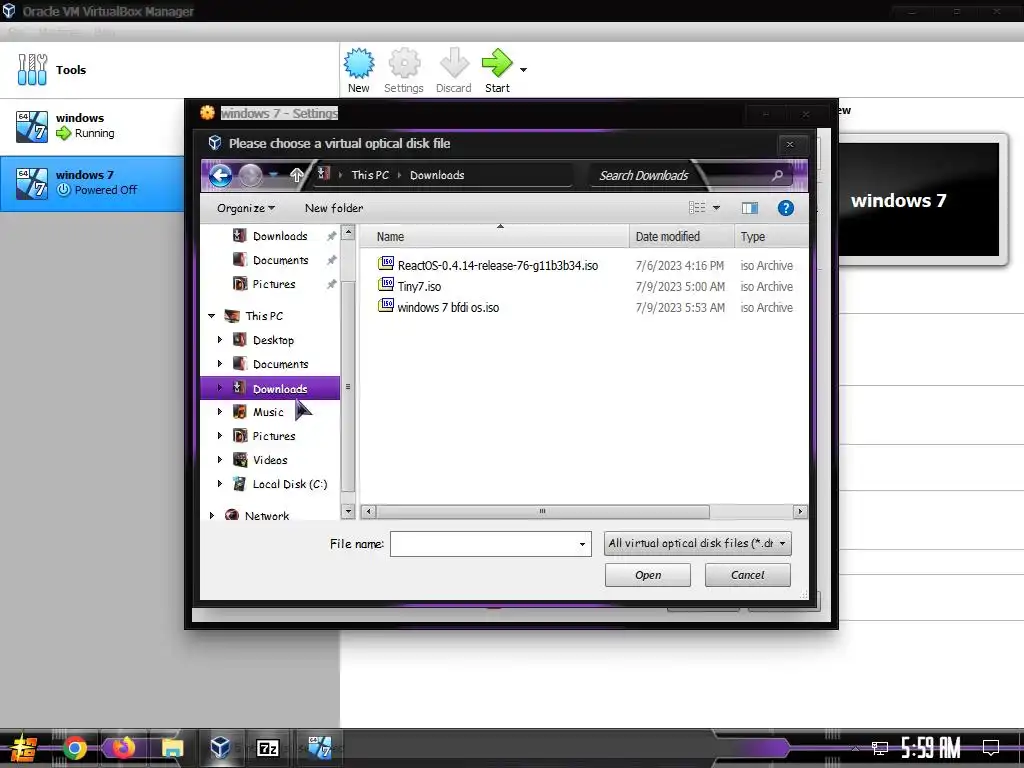This screenshot has height=768, width=1024.
Task: Create a New folder
Action: point(334,208)
